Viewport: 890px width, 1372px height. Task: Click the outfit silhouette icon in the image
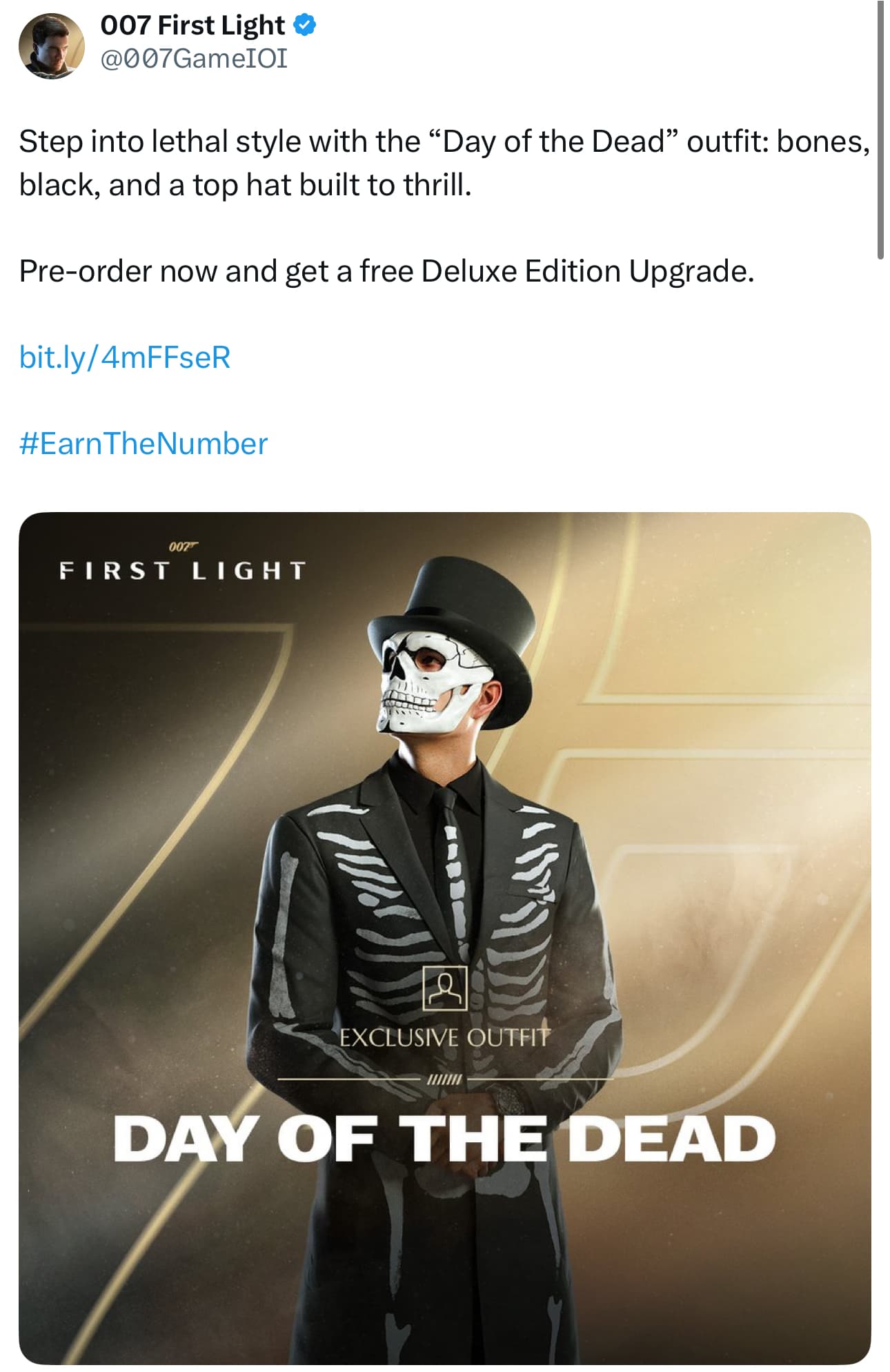click(445, 988)
